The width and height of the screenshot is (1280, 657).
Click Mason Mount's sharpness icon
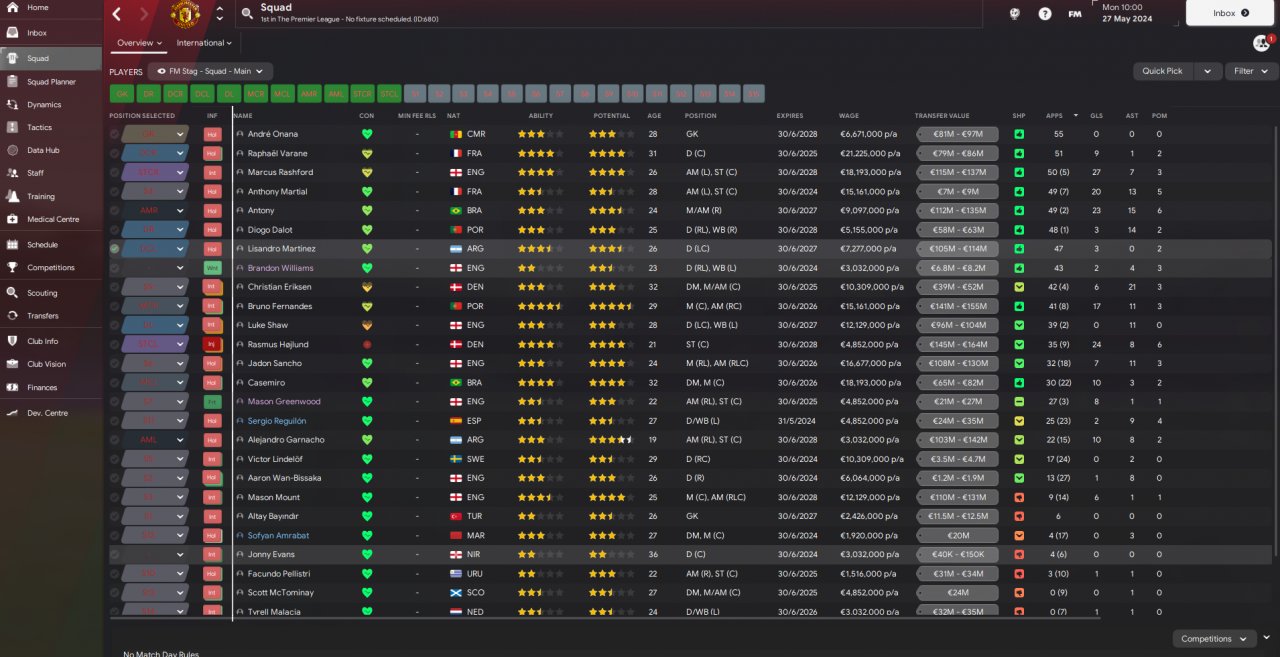click(1019, 497)
